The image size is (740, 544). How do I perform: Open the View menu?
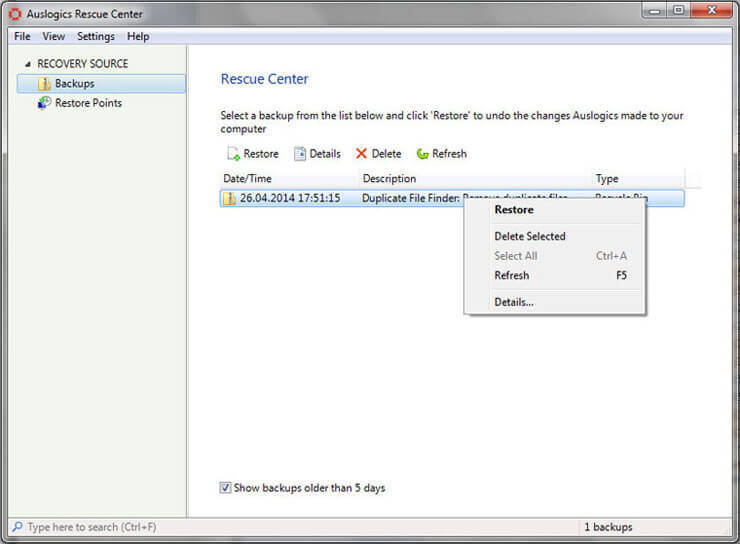pyautogui.click(x=53, y=36)
